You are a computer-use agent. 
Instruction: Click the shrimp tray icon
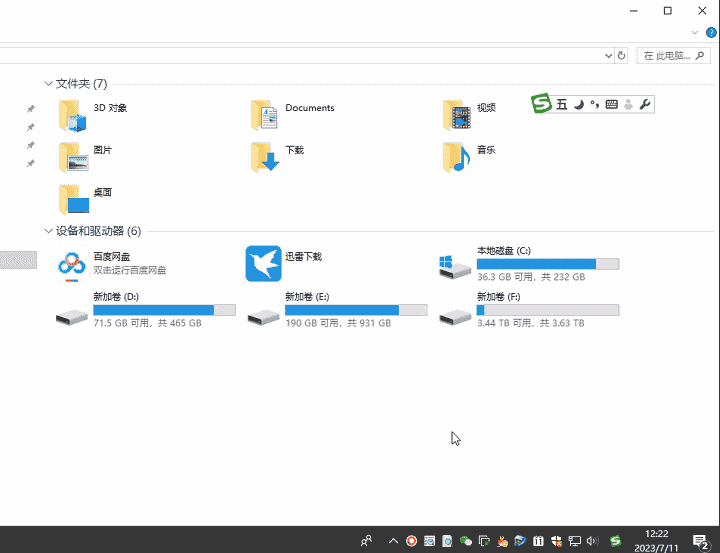(x=502, y=541)
